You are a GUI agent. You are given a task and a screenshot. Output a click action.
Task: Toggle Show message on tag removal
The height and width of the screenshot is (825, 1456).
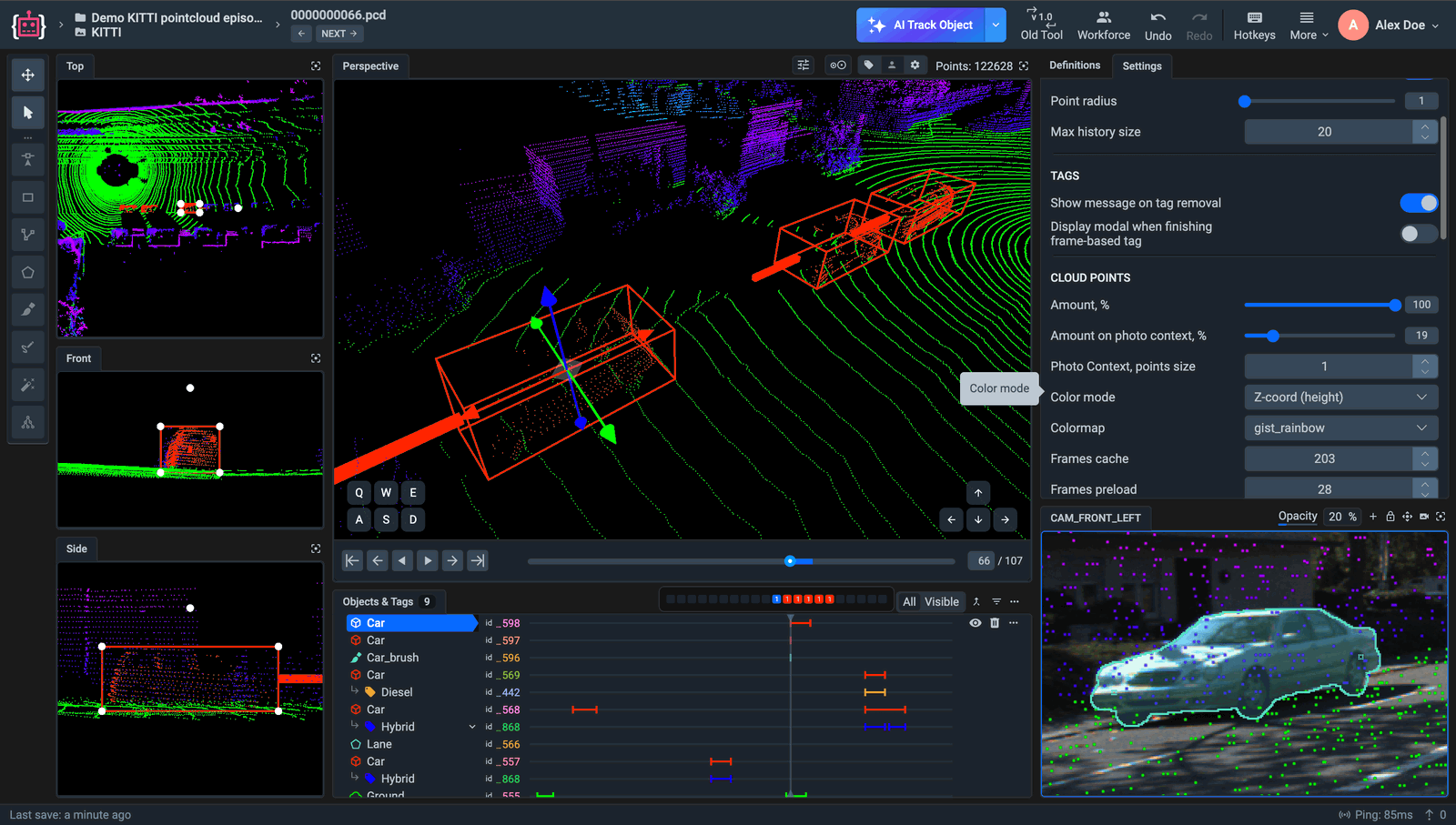[1419, 203]
